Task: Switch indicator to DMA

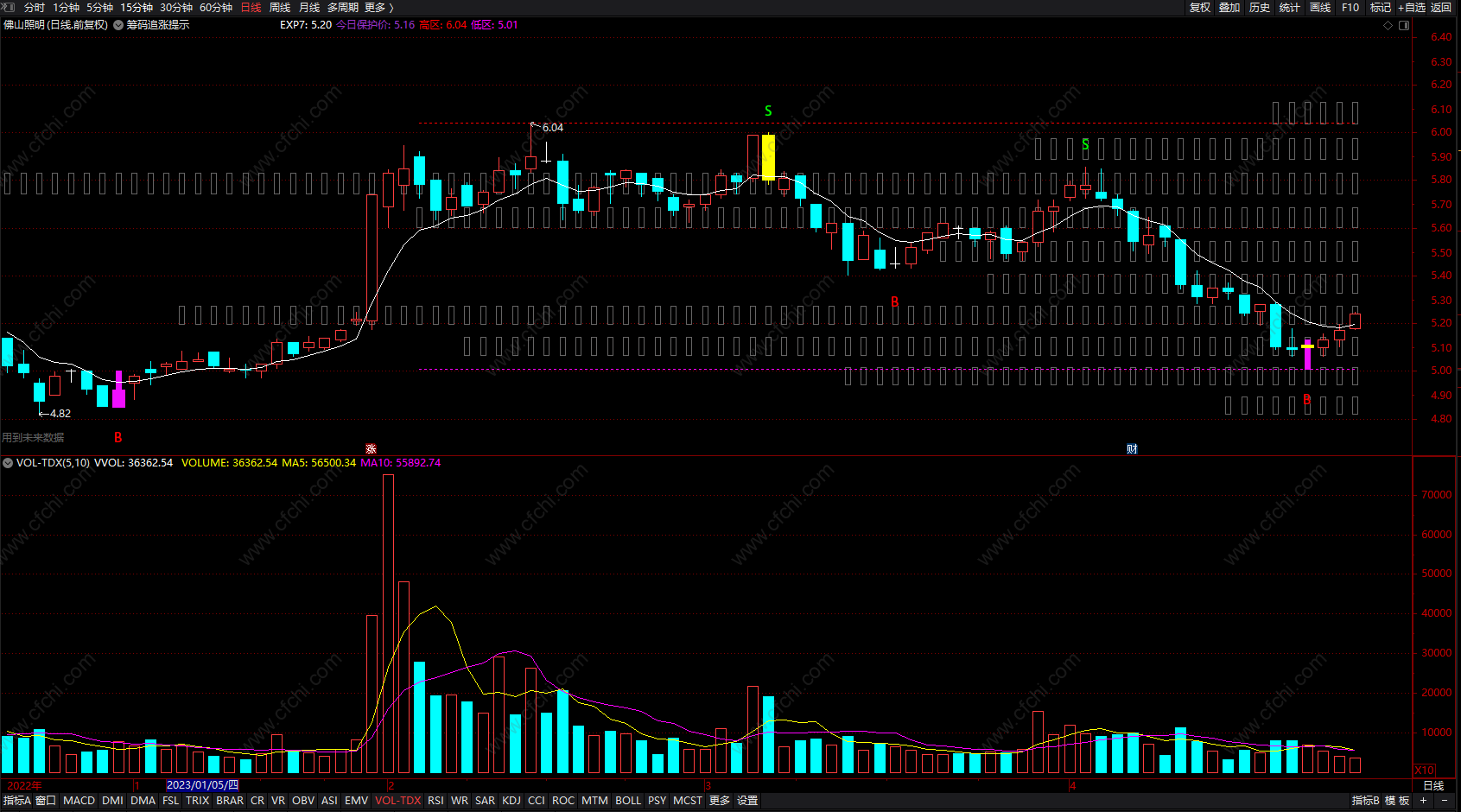Action: (x=143, y=801)
